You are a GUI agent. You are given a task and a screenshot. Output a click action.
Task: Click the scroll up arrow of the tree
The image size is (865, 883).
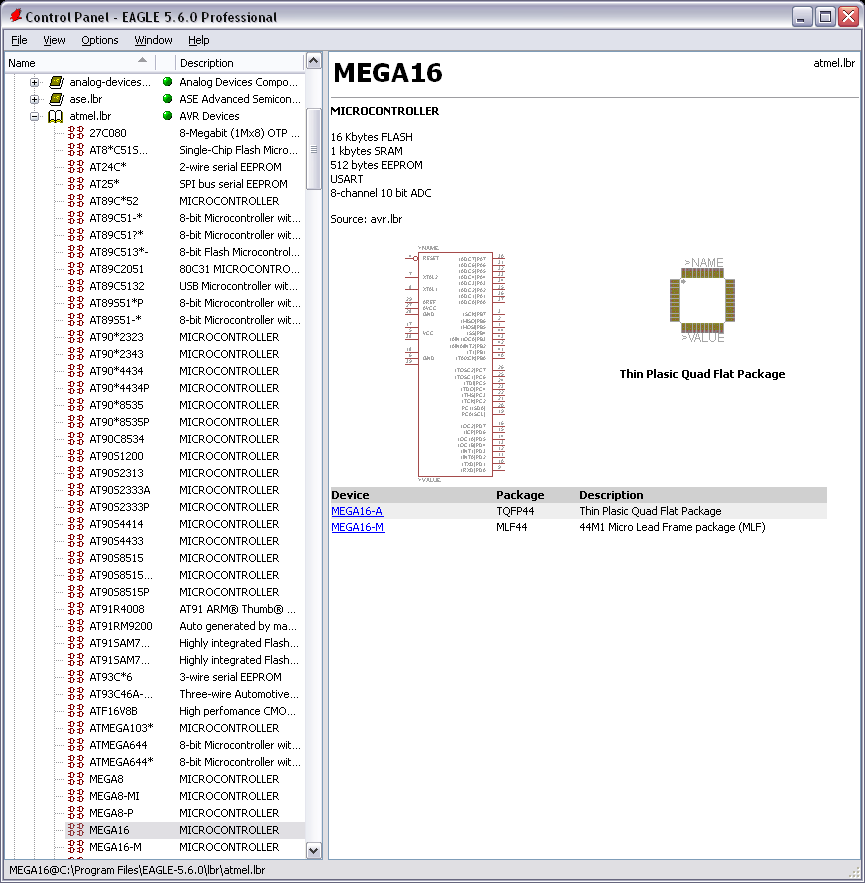314,61
